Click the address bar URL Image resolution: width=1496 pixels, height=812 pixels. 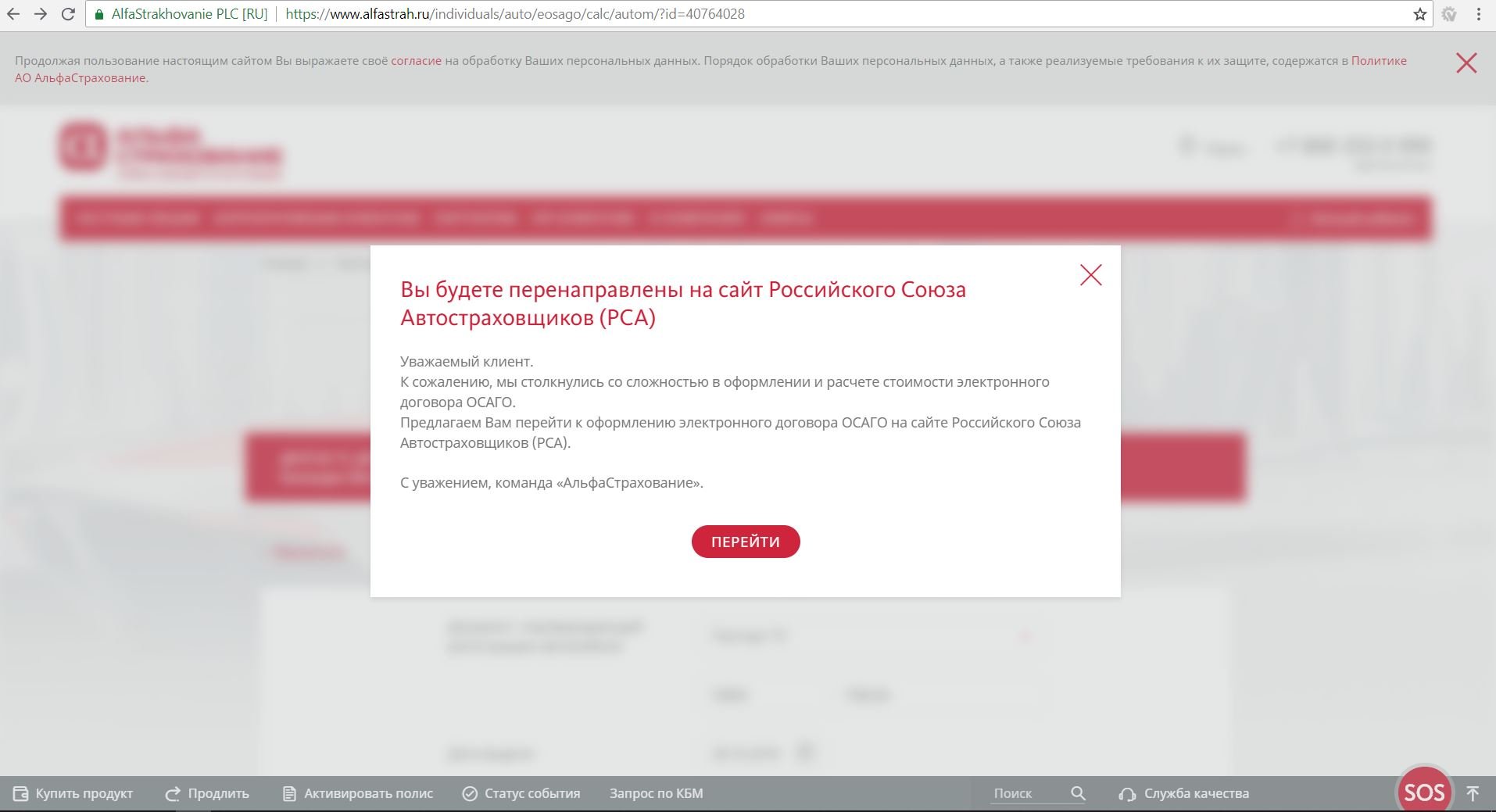515,14
